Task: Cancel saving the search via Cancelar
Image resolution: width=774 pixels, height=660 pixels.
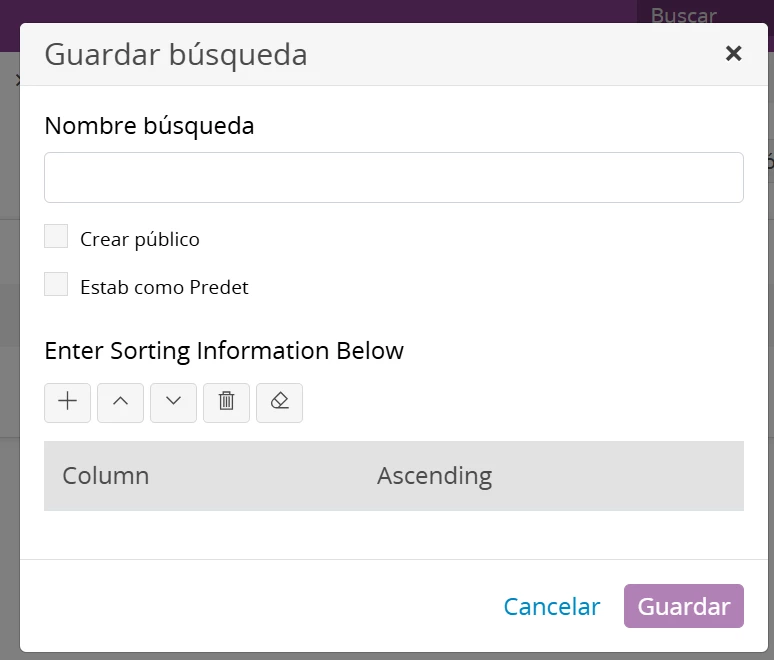Action: coord(552,606)
